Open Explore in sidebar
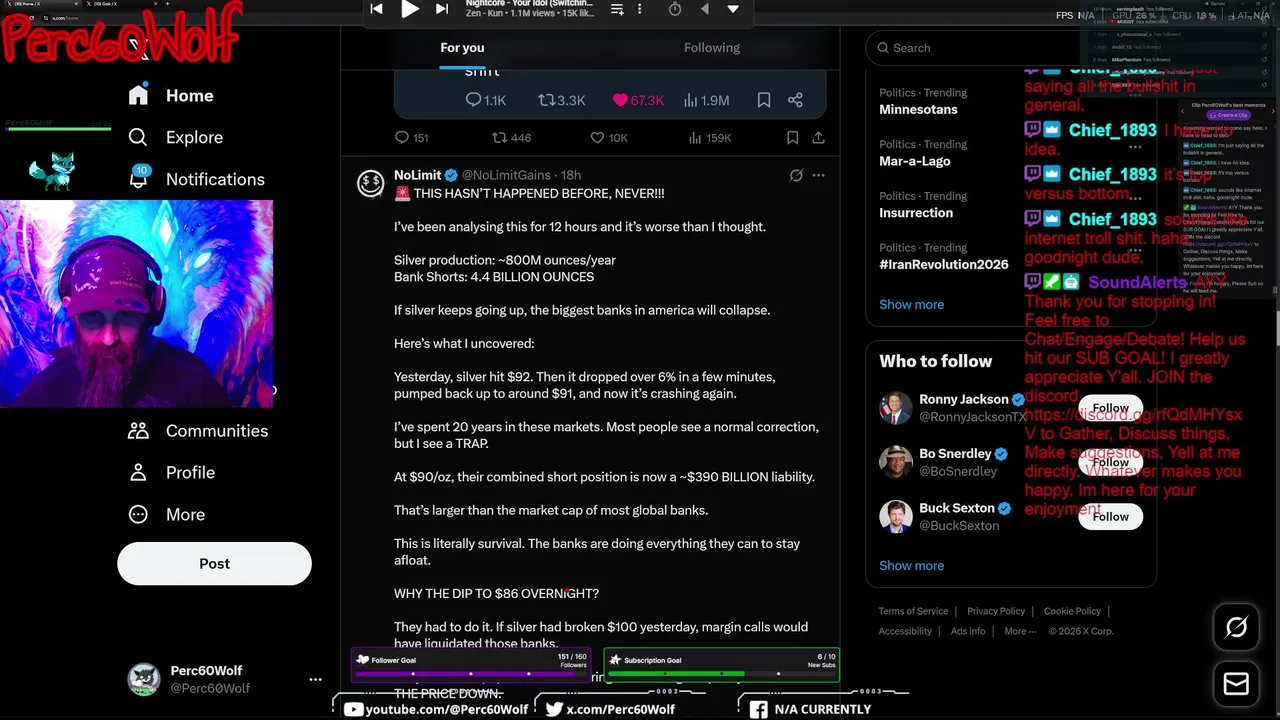The height and width of the screenshot is (720, 1280). (x=175, y=137)
